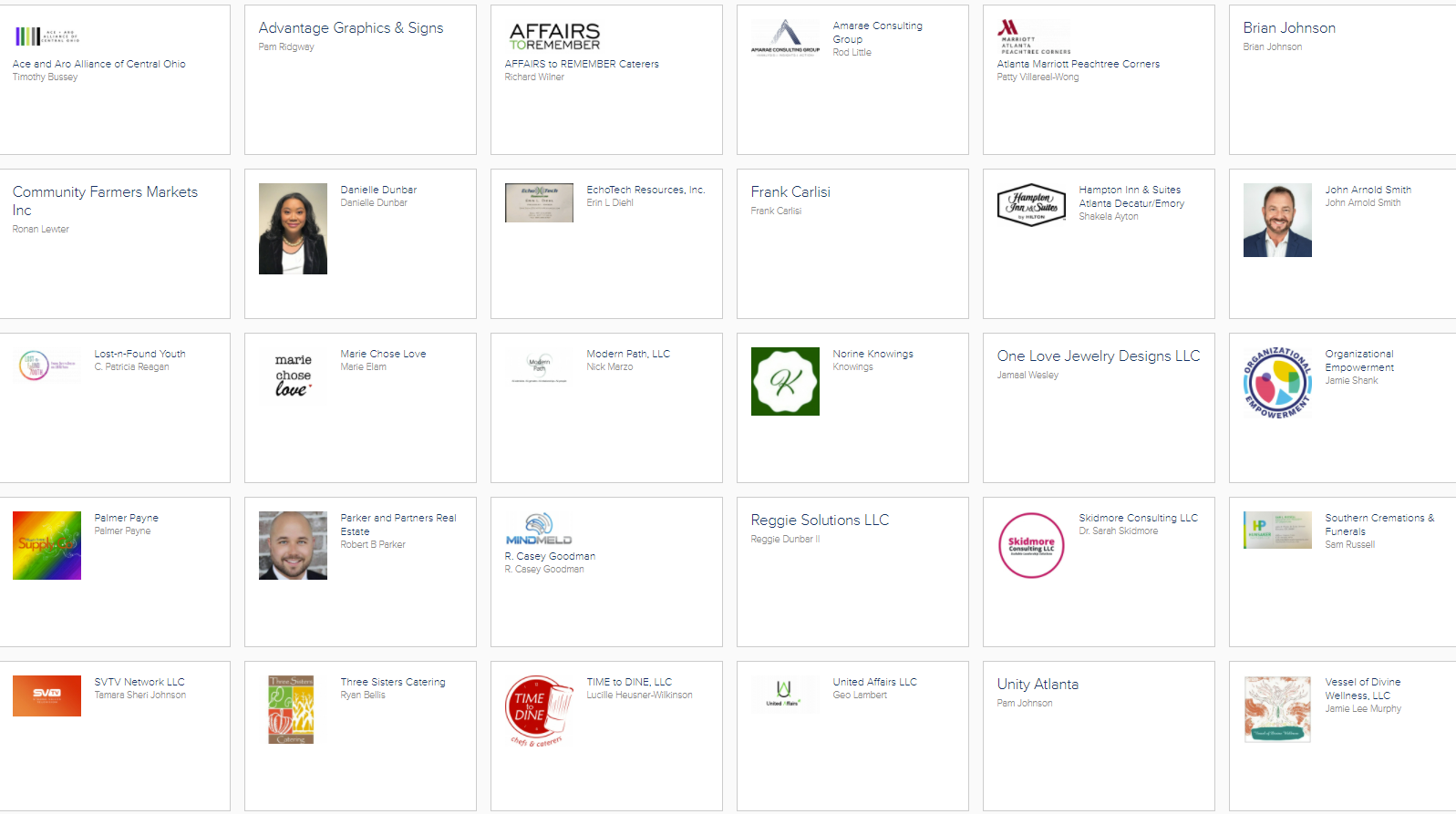View John Arnold Smith's portrait photo
This screenshot has height=814, width=1456.
1277,220
